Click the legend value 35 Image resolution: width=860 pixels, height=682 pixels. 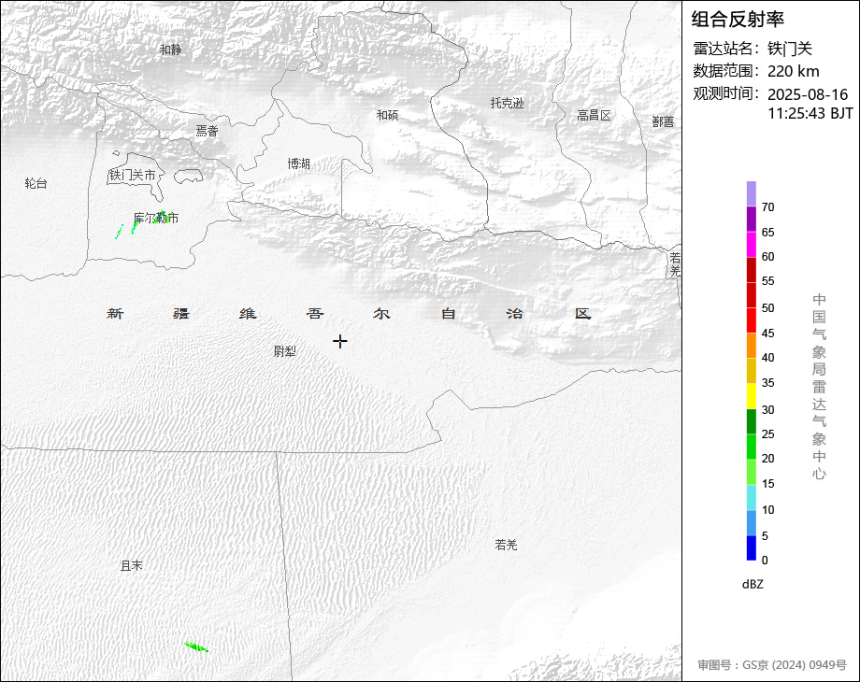pyautogui.click(x=768, y=383)
